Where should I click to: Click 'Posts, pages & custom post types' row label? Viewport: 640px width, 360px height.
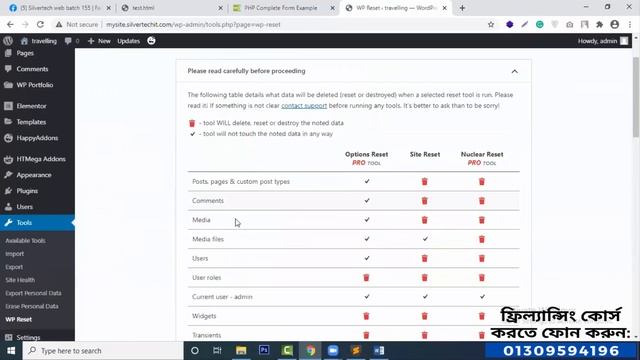click(x=241, y=182)
